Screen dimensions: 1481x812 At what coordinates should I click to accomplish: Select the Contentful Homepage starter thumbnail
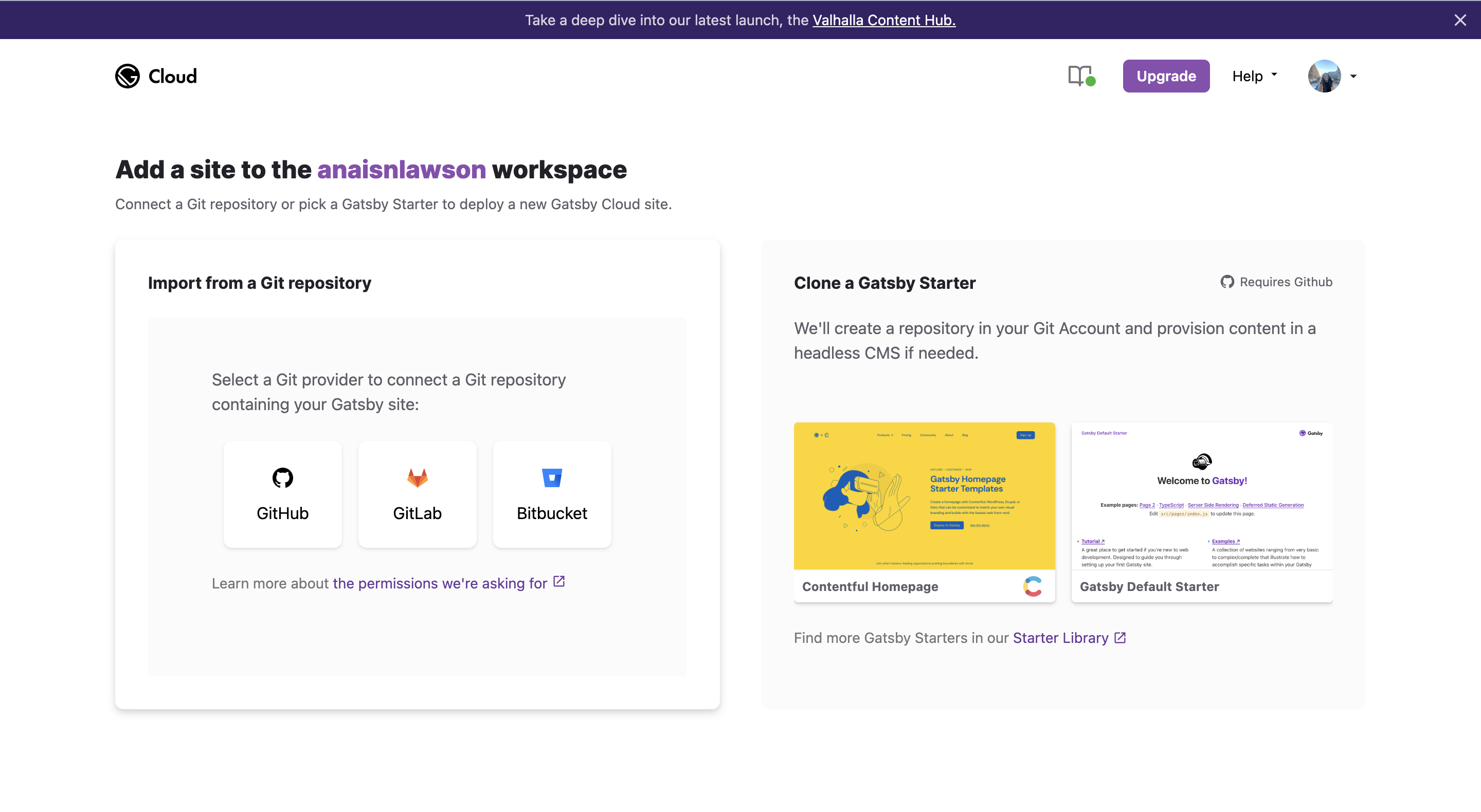[x=924, y=496]
